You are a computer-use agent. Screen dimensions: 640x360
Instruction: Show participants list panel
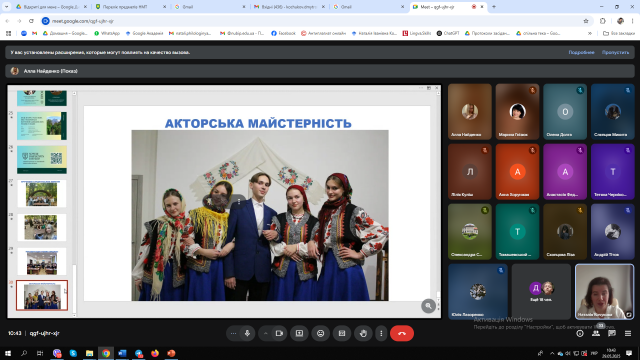[596, 333]
